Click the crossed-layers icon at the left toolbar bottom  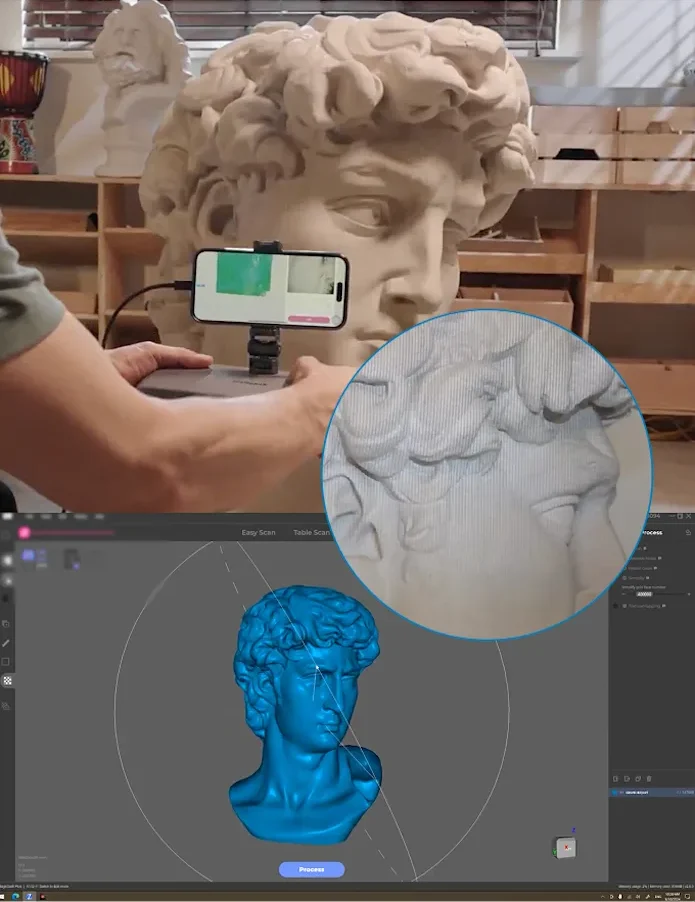6,706
